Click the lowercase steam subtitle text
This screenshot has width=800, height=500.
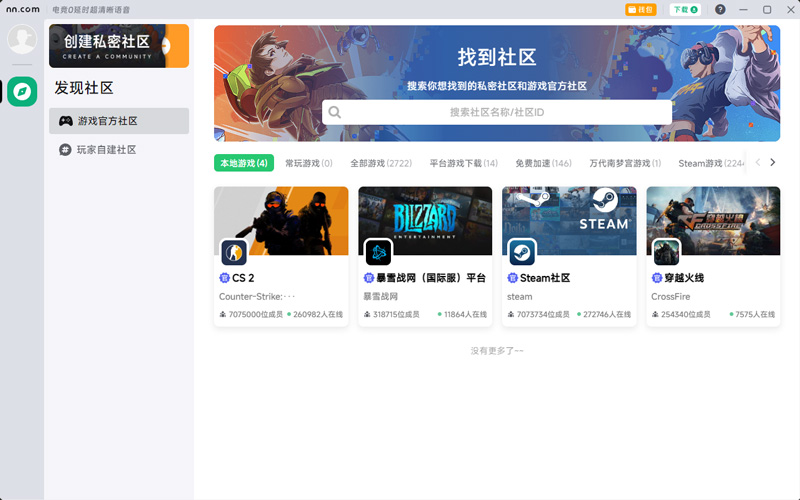[519, 296]
